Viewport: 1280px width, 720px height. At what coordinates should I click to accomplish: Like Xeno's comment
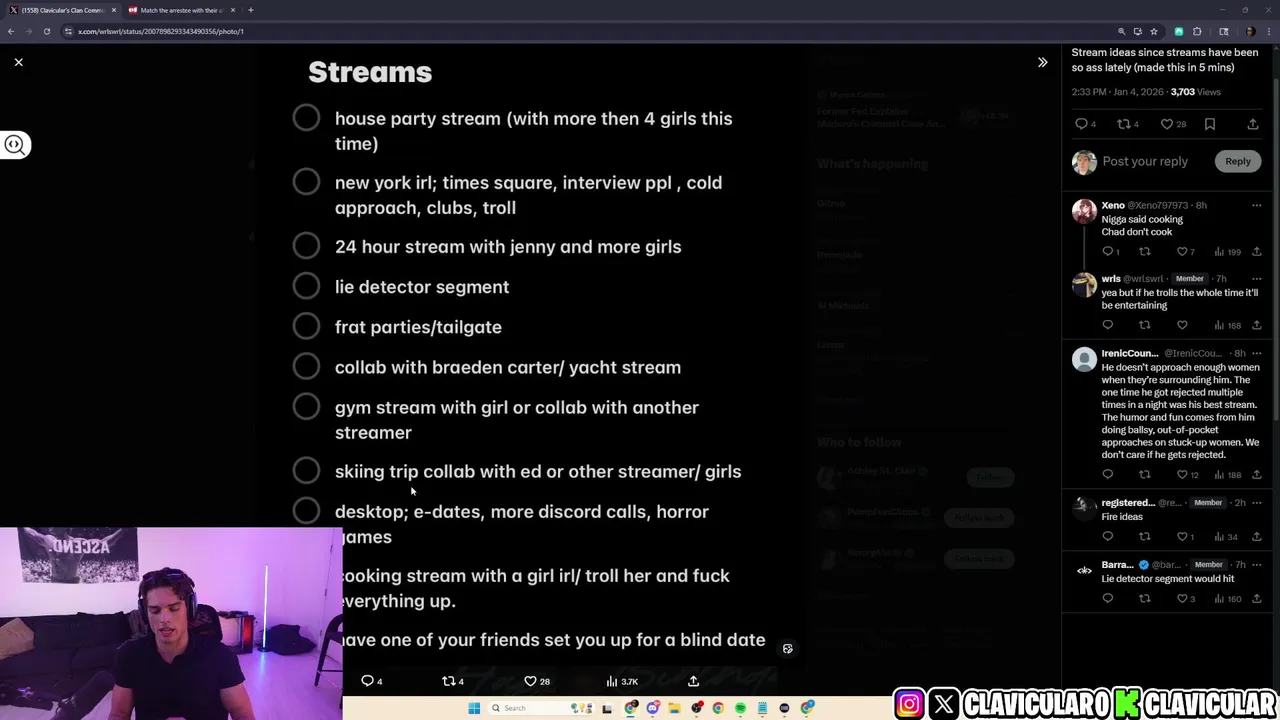point(1182,252)
